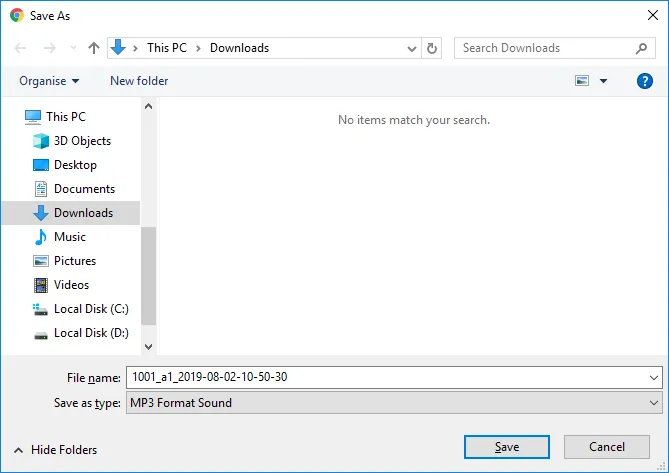Click the navigation pane scrollbar thumb
The width and height of the screenshot is (669, 473).
[x=148, y=276]
